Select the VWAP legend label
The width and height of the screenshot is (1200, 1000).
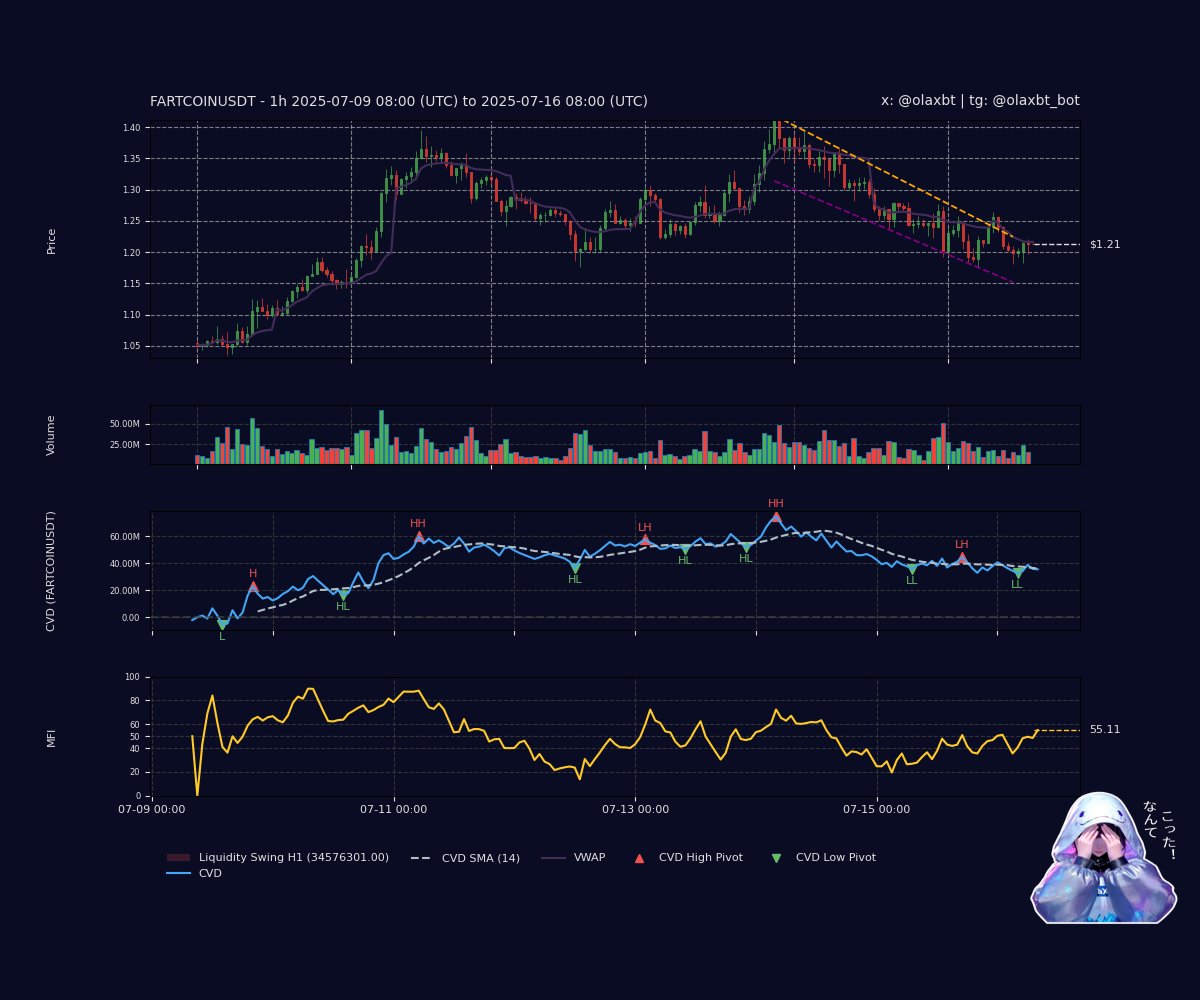589,858
